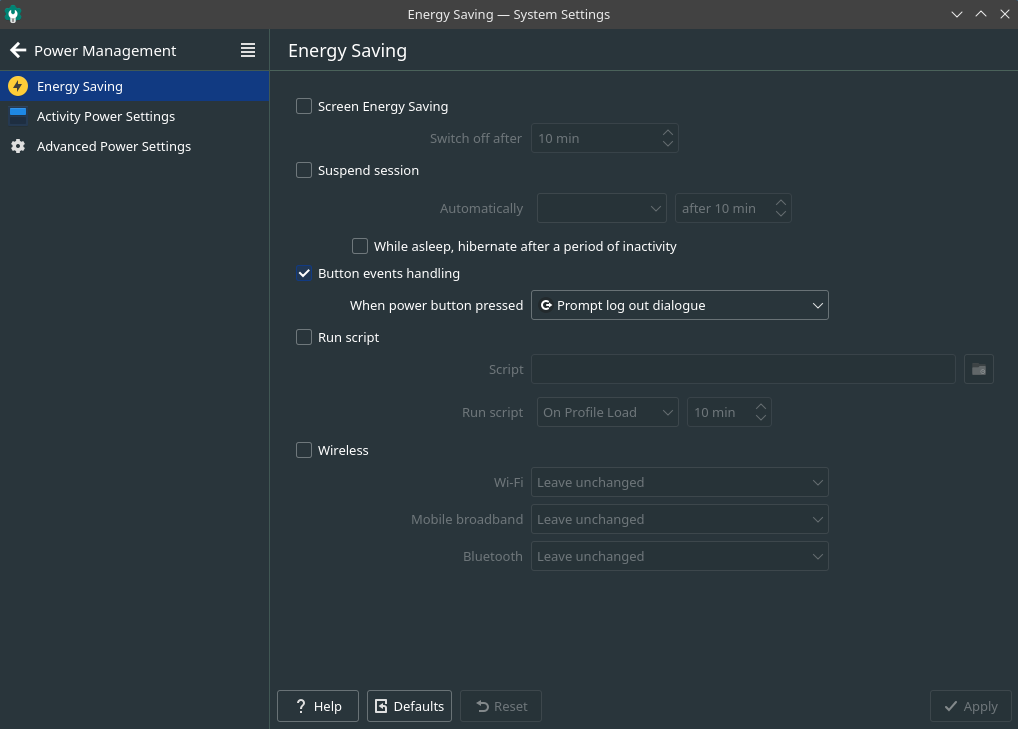1018x729 pixels.
Task: Uncheck Button events handling
Action: pyautogui.click(x=304, y=273)
